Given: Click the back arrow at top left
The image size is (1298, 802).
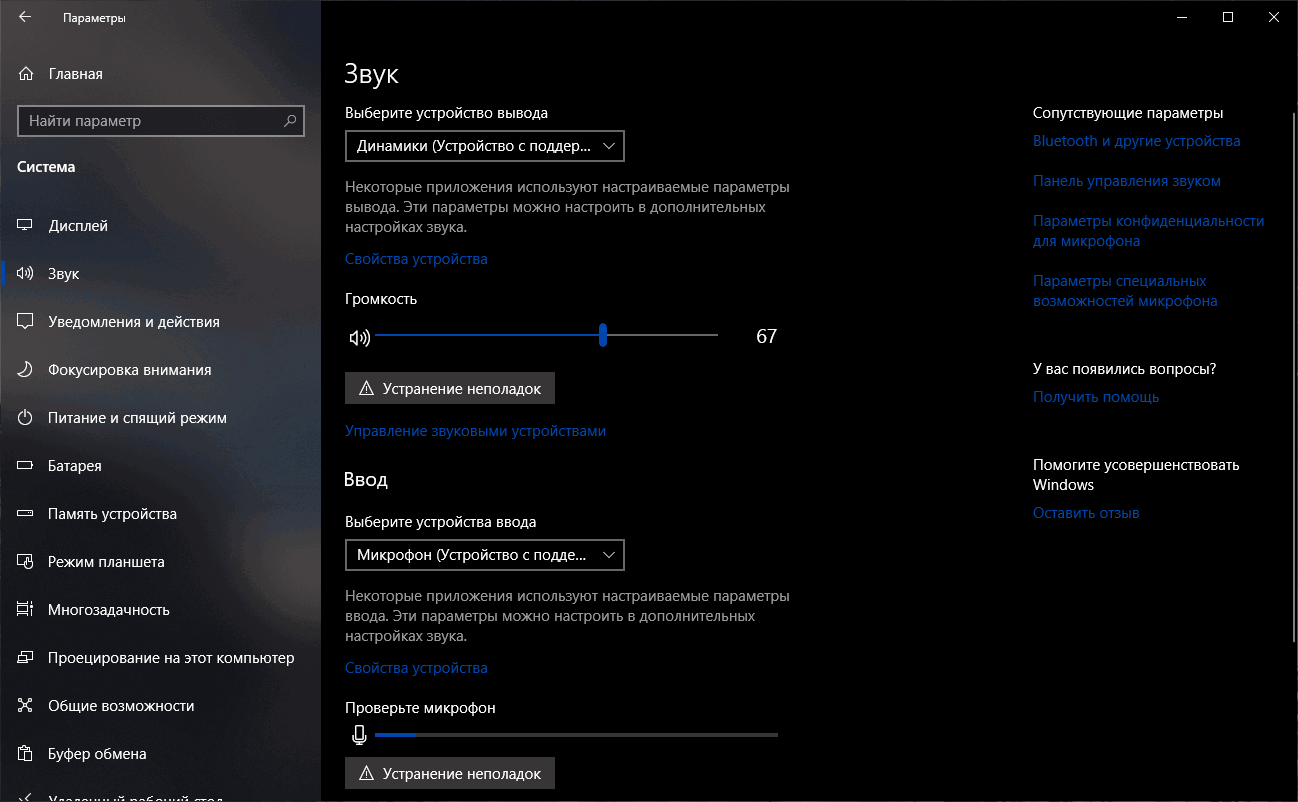Looking at the screenshot, I should [x=24, y=16].
